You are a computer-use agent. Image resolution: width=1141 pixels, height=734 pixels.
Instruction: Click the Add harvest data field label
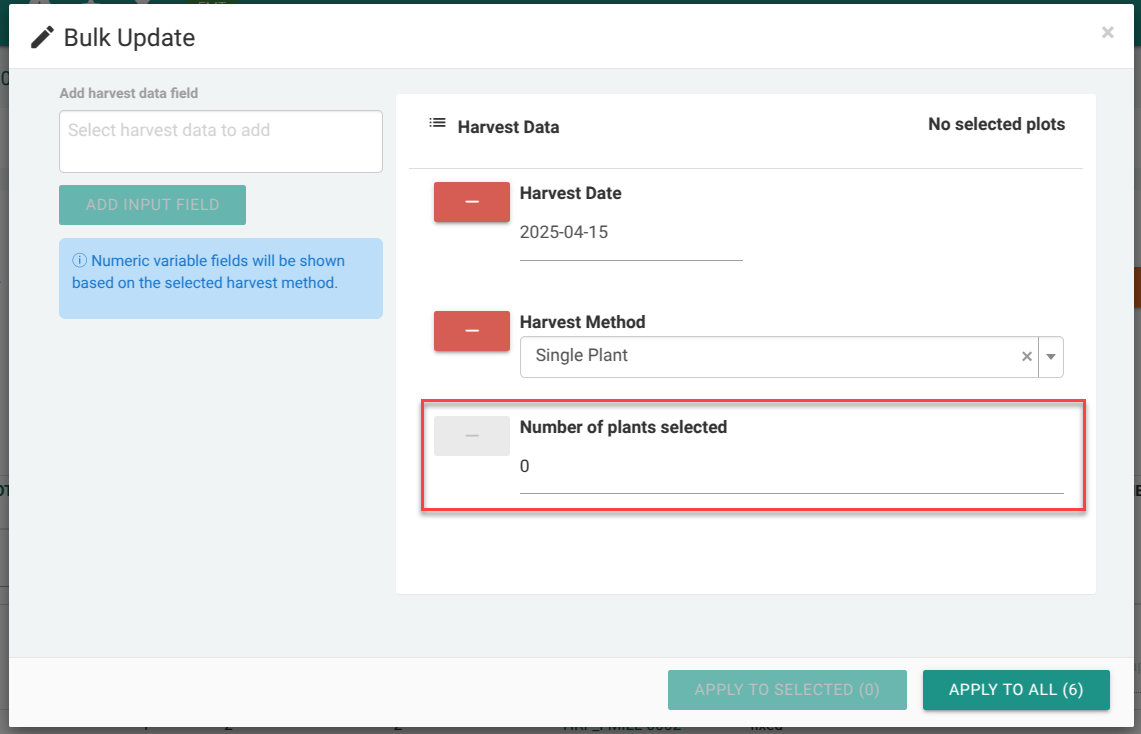click(x=129, y=93)
